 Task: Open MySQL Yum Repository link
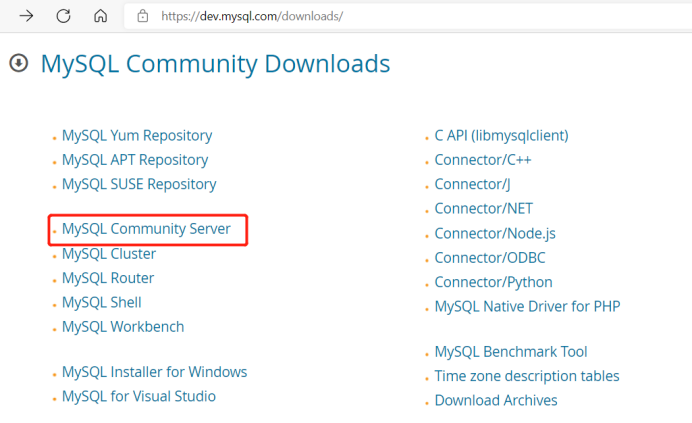(137, 136)
